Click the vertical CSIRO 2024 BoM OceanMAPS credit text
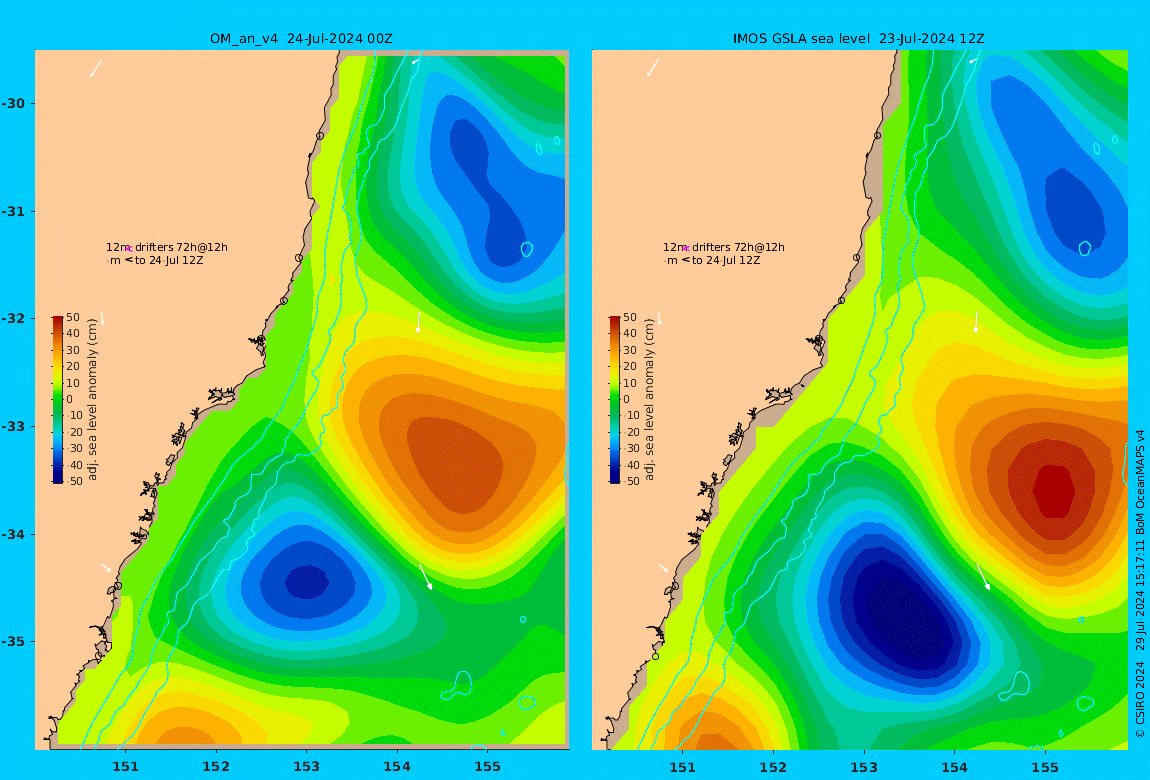This screenshot has width=1150, height=780. click(x=1140, y=584)
